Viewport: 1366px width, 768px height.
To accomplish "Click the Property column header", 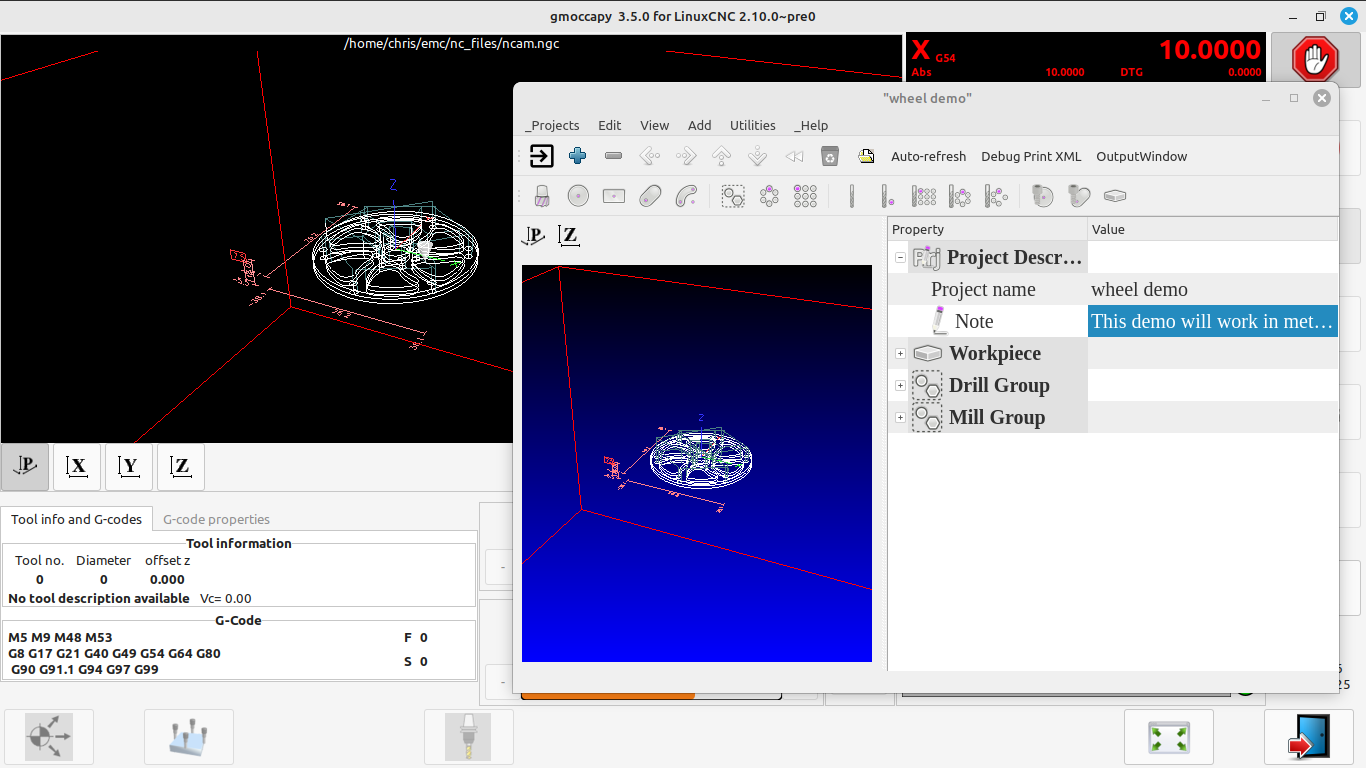I will click(987, 229).
